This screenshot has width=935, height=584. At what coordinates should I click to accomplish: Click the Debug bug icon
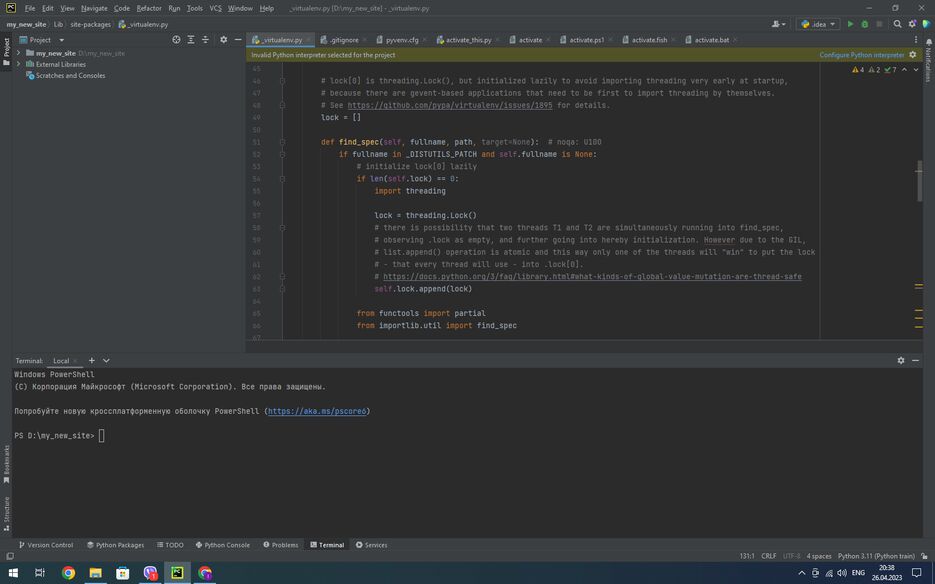click(865, 24)
